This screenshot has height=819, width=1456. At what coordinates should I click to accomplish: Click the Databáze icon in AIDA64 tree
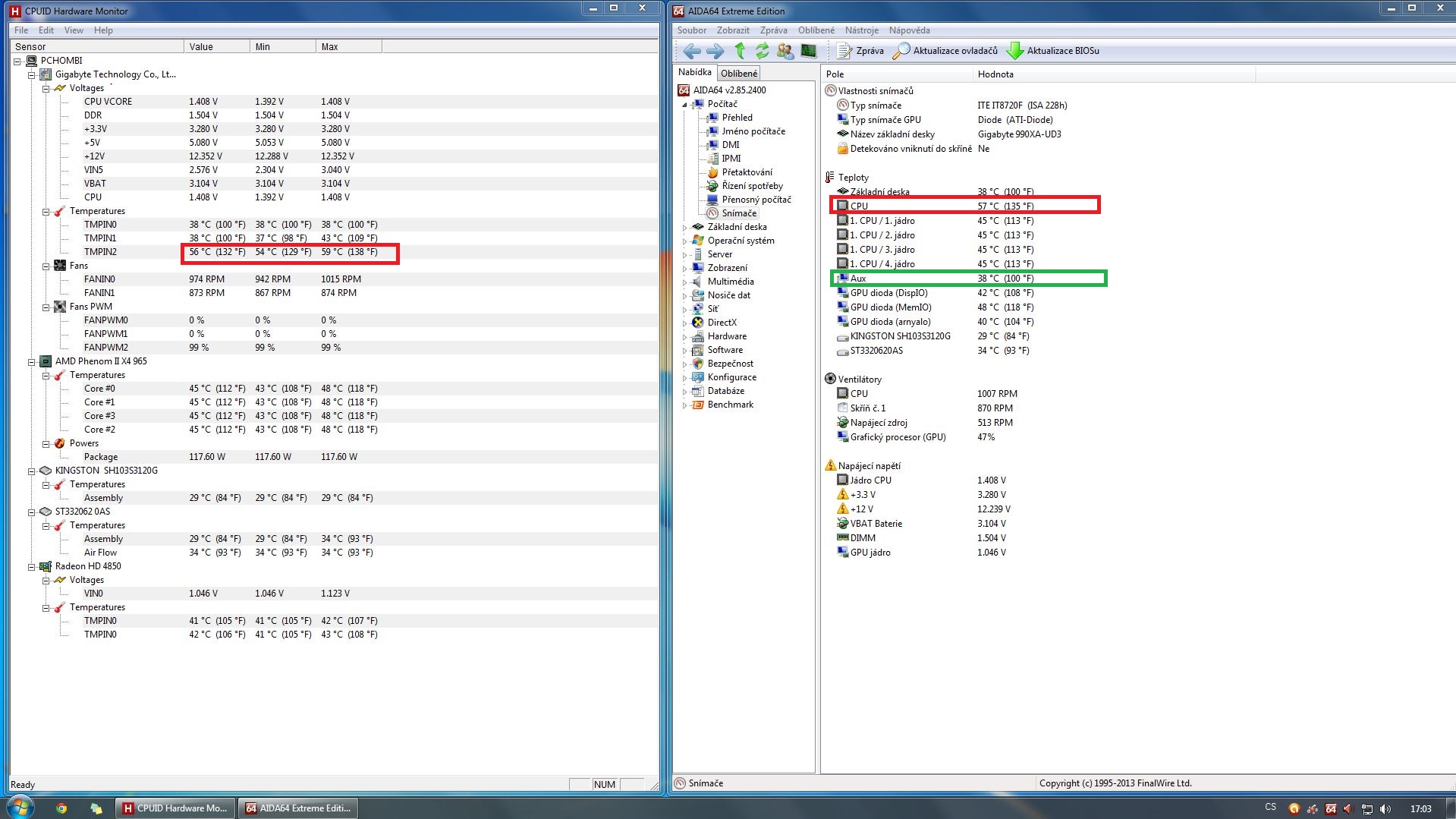[698, 391]
